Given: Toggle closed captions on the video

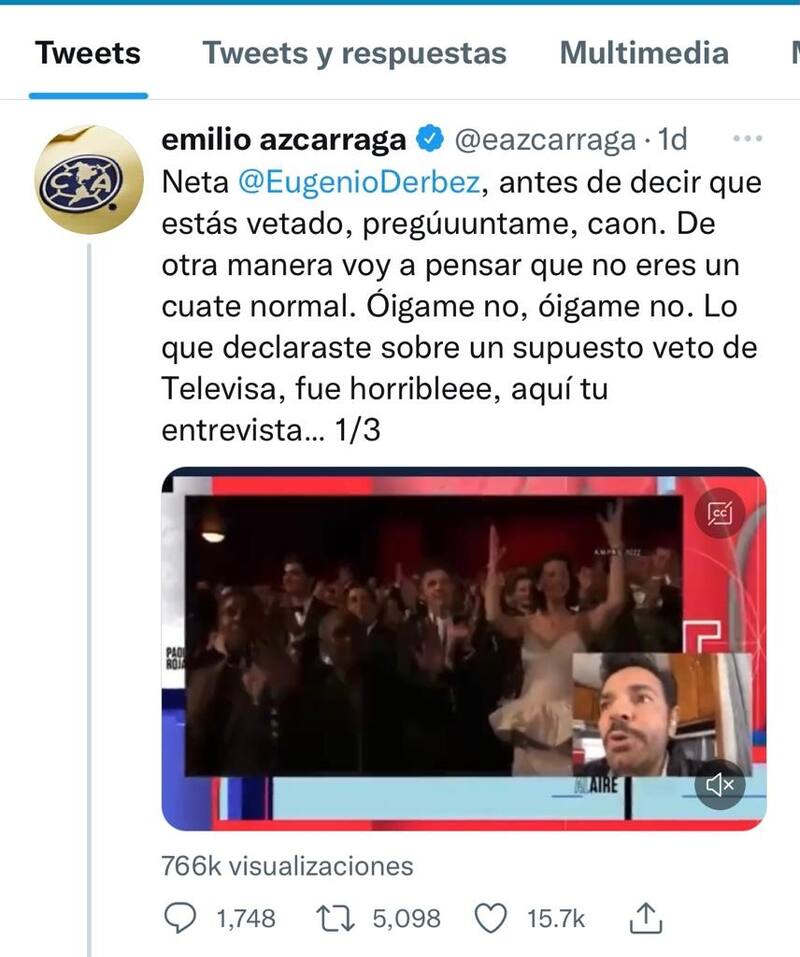Looking at the screenshot, I should click(720, 513).
